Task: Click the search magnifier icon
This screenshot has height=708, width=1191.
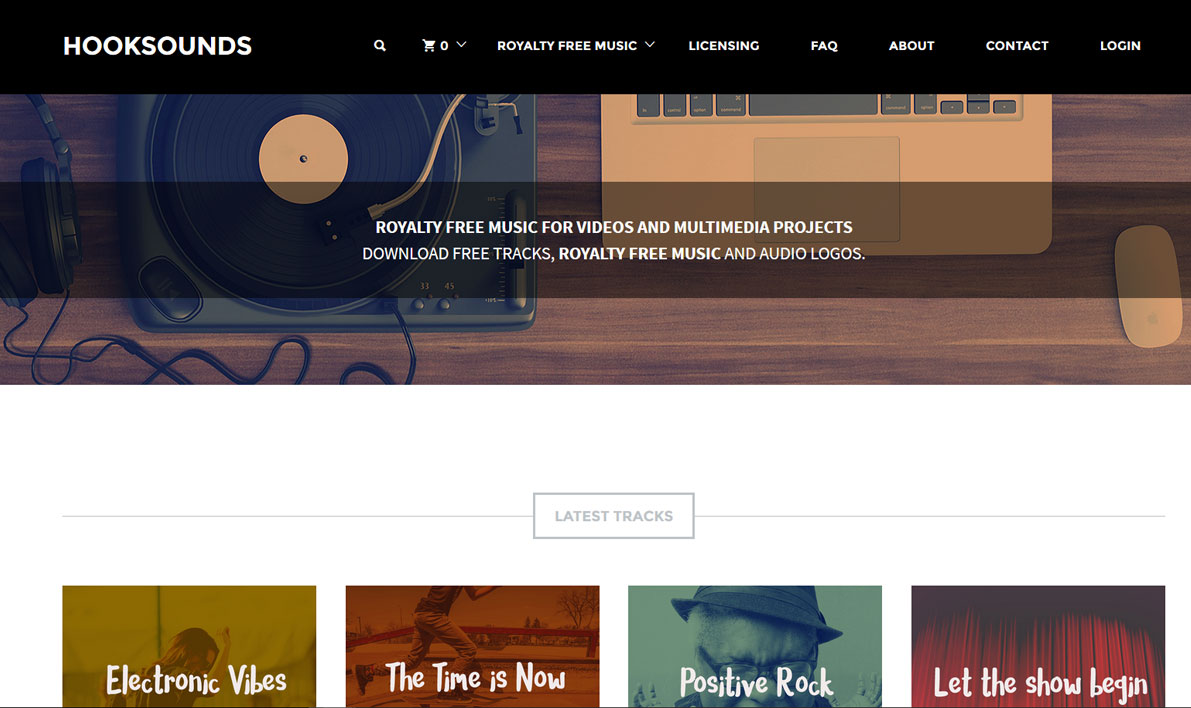Action: (x=380, y=46)
